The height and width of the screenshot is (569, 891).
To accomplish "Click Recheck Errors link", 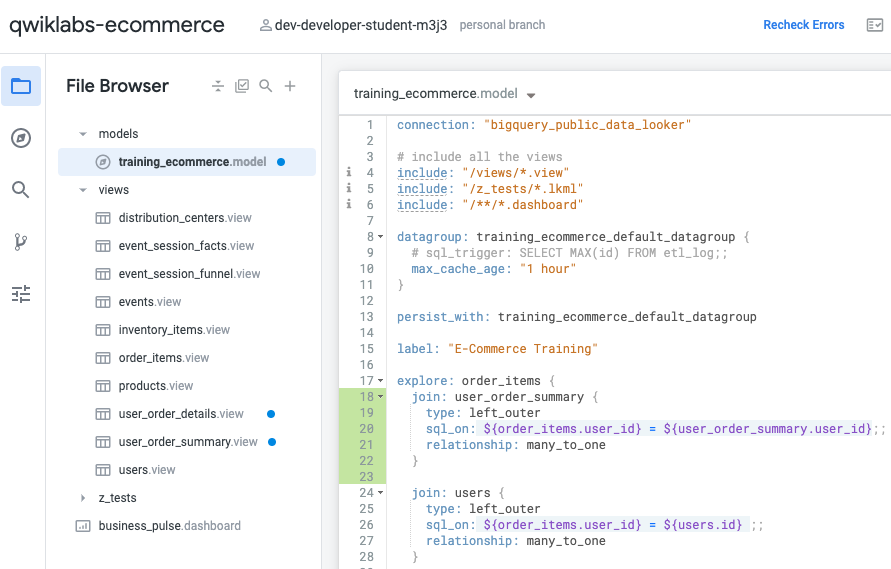I will 803,25.
